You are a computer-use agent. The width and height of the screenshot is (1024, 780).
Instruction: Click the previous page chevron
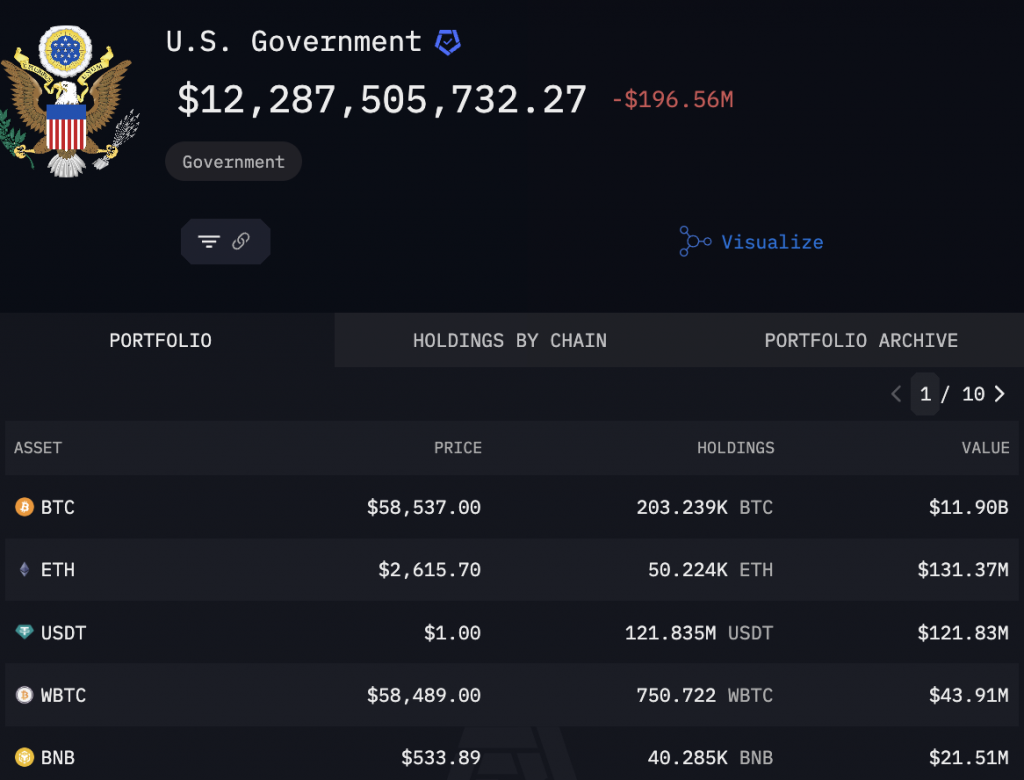[x=896, y=394]
